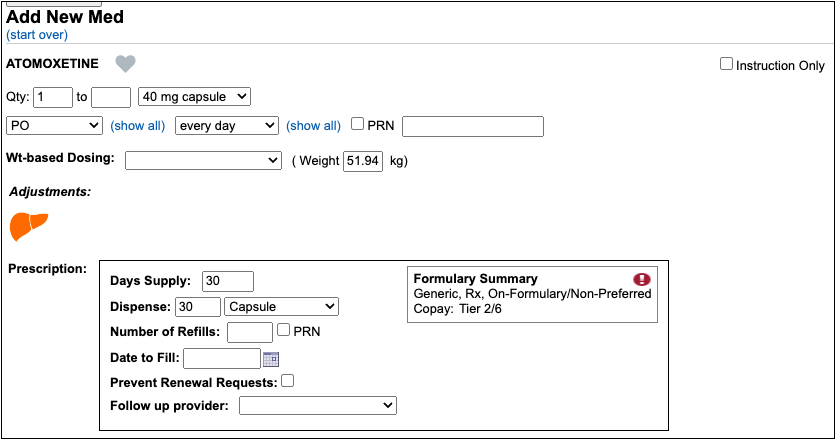Open the Follow up provider dropdown
835x439 pixels.
[x=318, y=405]
